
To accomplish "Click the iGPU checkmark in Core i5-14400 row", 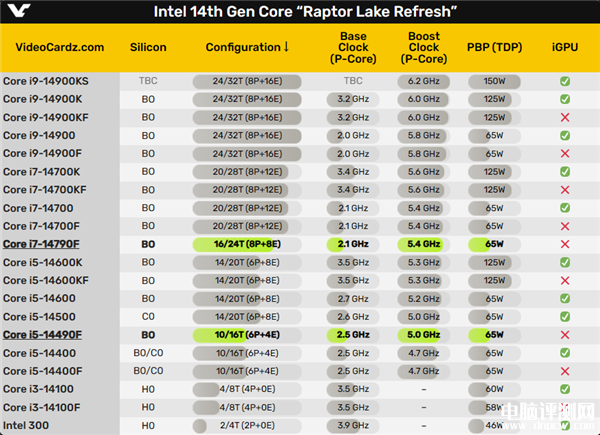I will [565, 353].
